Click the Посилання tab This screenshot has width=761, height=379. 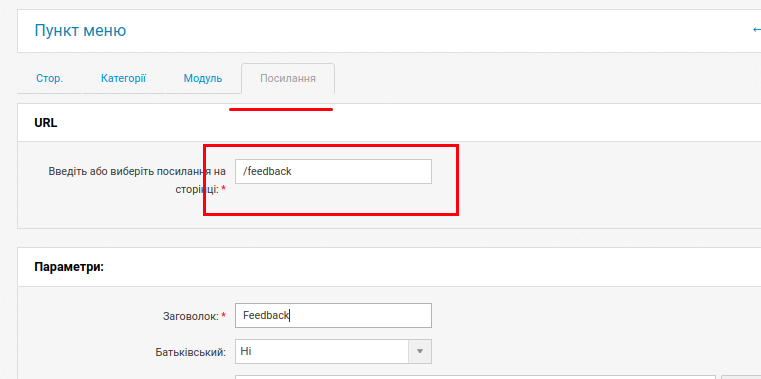[288, 79]
